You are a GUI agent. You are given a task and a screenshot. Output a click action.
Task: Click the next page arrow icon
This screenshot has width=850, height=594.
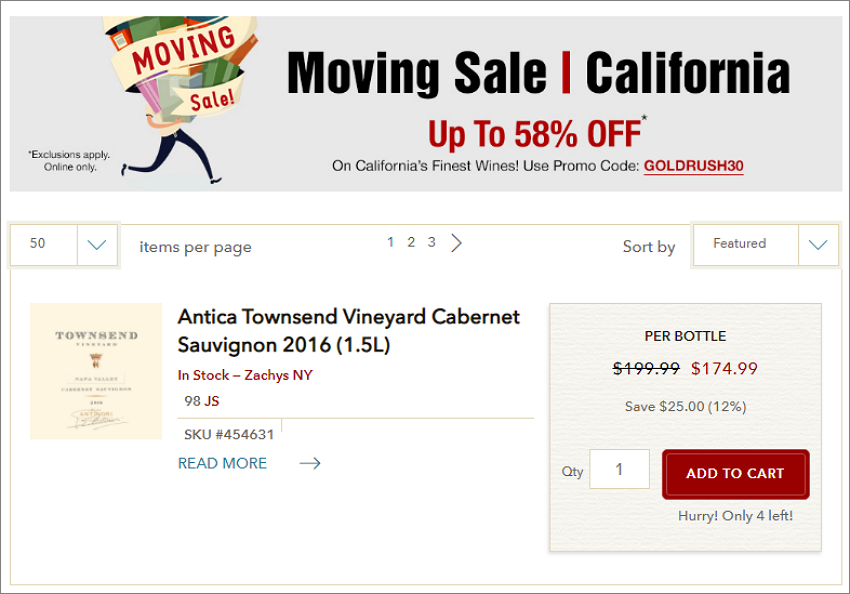[456, 243]
